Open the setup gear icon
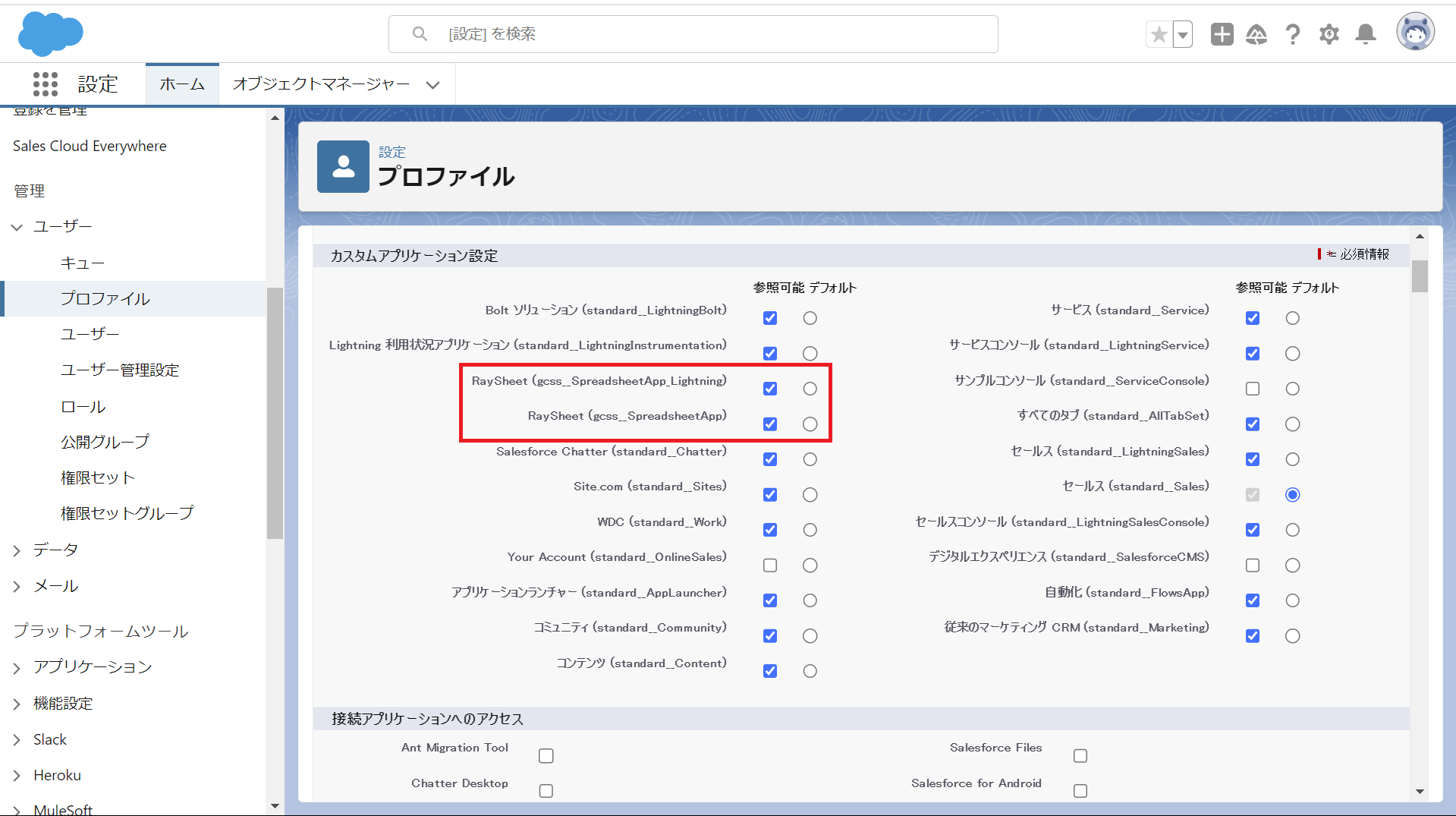The height and width of the screenshot is (816, 1456). click(1329, 34)
